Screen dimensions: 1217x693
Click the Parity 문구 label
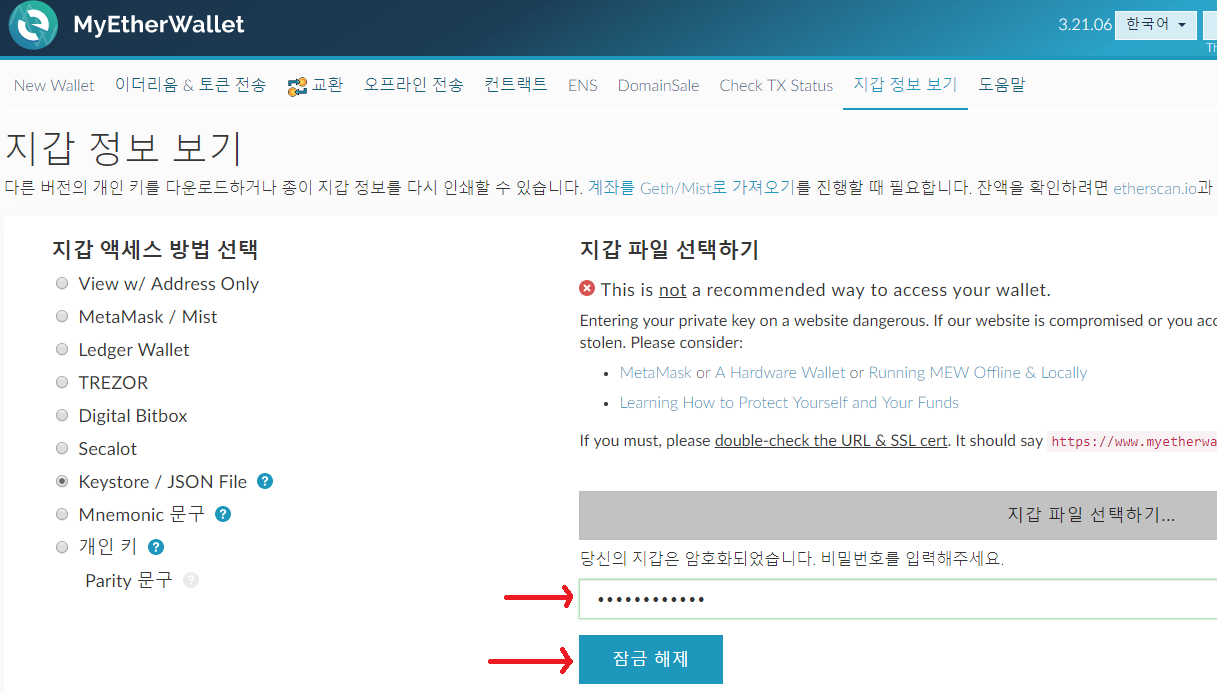coord(129,580)
